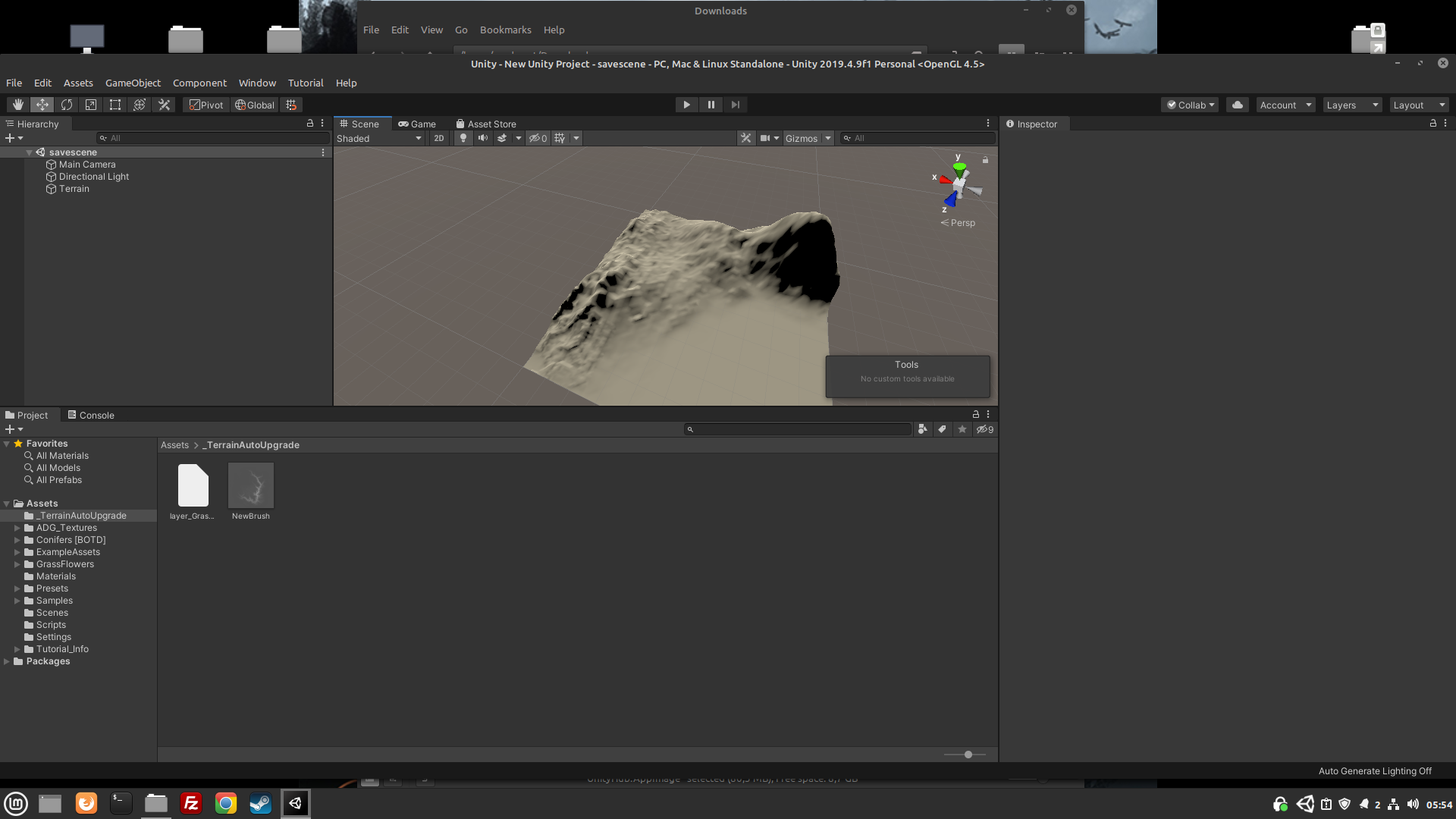Open the Layers dropdown
This screenshot has height=819, width=1456.
click(x=1352, y=105)
